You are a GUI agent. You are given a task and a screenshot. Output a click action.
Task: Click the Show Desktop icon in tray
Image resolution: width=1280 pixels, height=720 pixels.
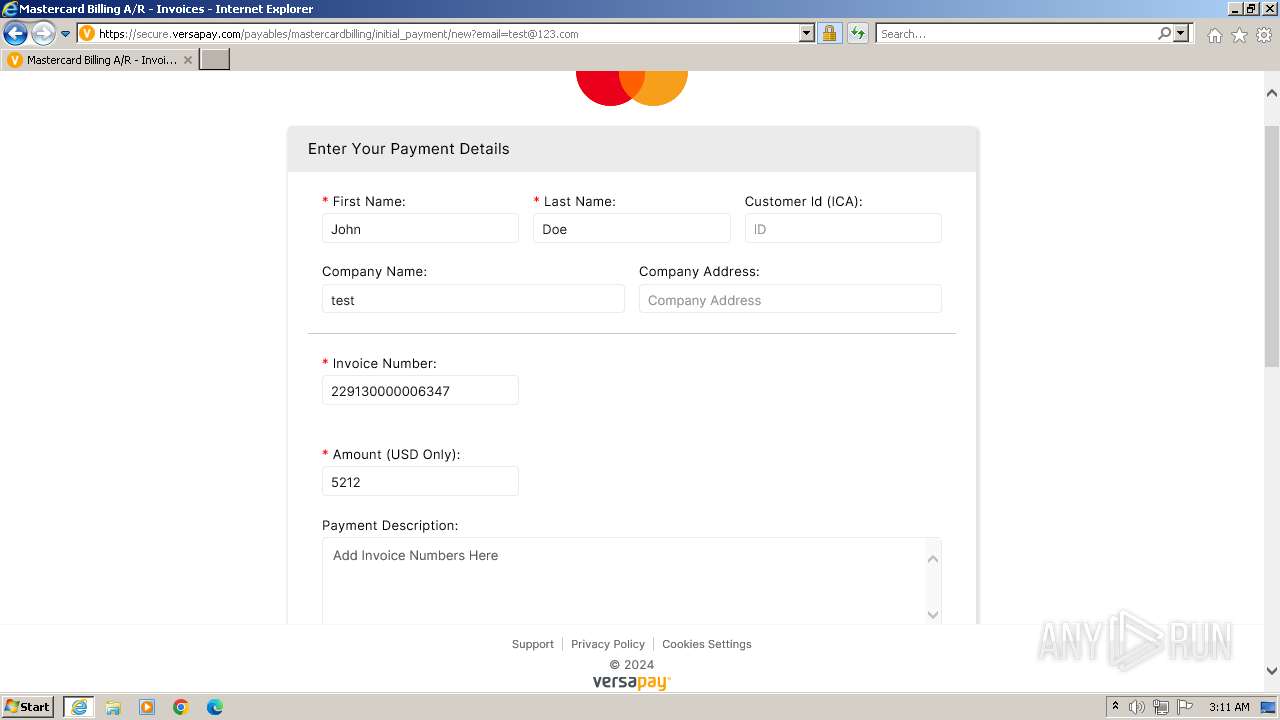point(1269,707)
